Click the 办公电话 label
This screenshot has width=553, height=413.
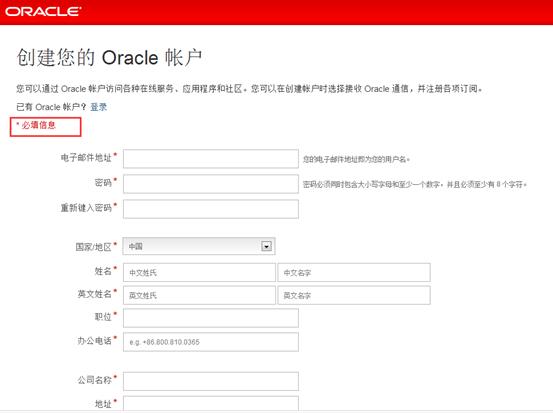(95, 340)
